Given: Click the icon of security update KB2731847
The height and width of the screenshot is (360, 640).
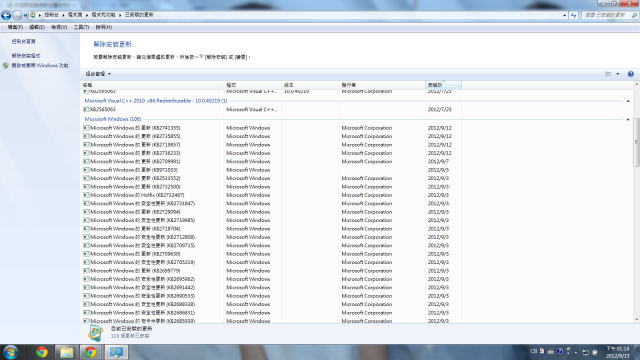Looking at the screenshot, I should coord(86,203).
